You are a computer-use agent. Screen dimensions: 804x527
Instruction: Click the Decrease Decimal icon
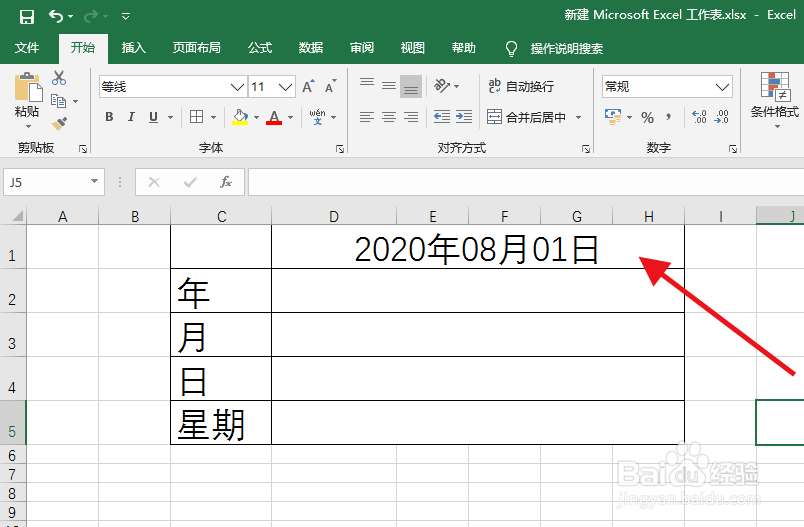pos(721,117)
